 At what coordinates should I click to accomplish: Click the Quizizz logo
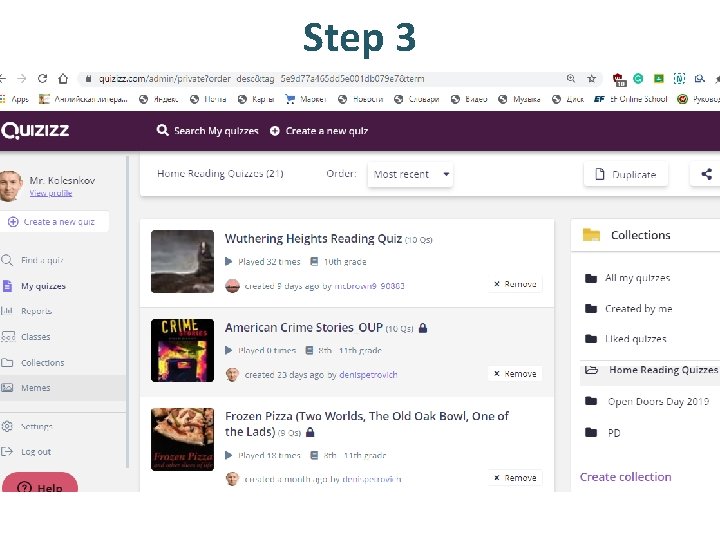[35, 130]
